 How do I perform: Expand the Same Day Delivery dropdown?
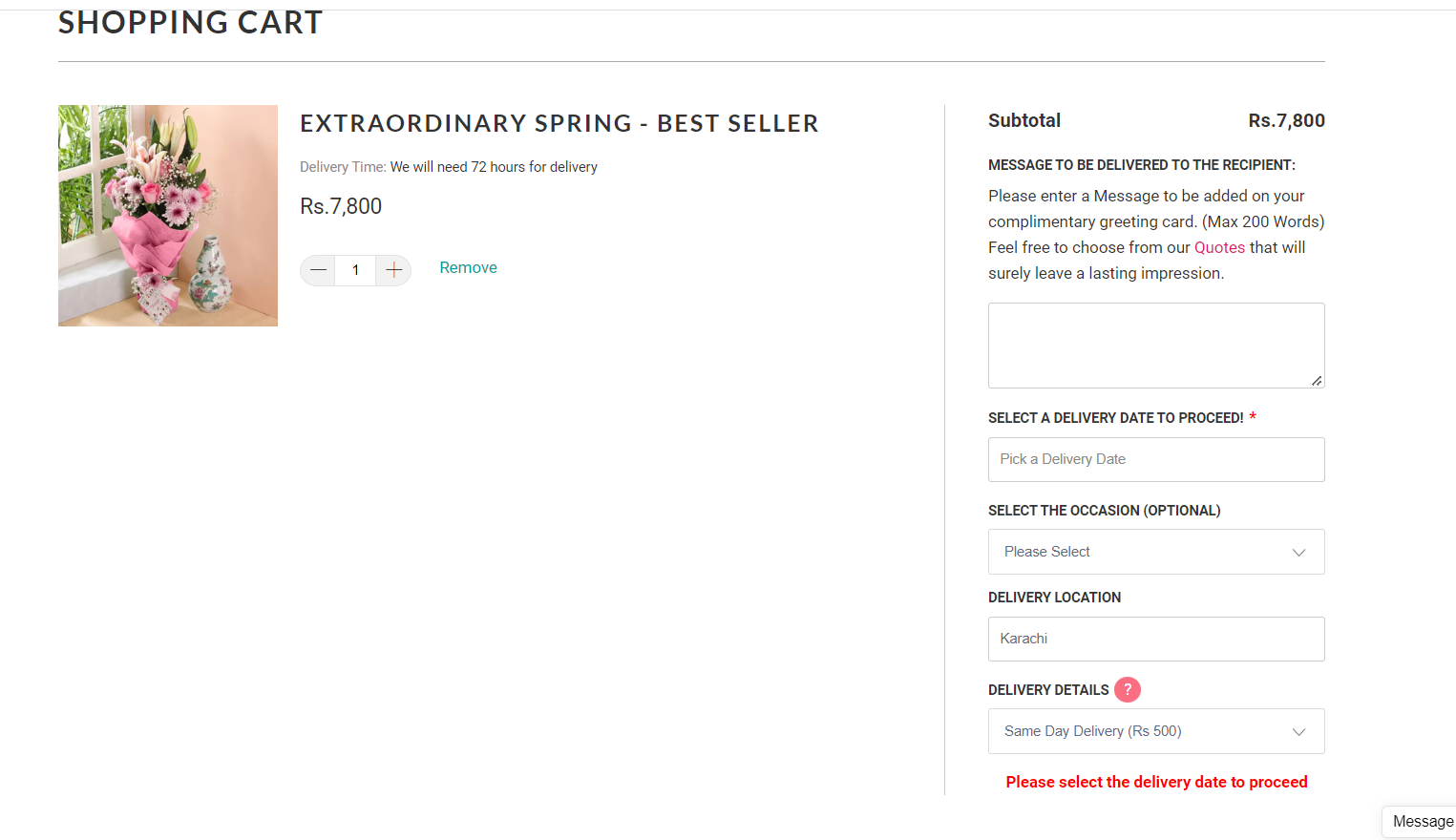coord(1155,731)
